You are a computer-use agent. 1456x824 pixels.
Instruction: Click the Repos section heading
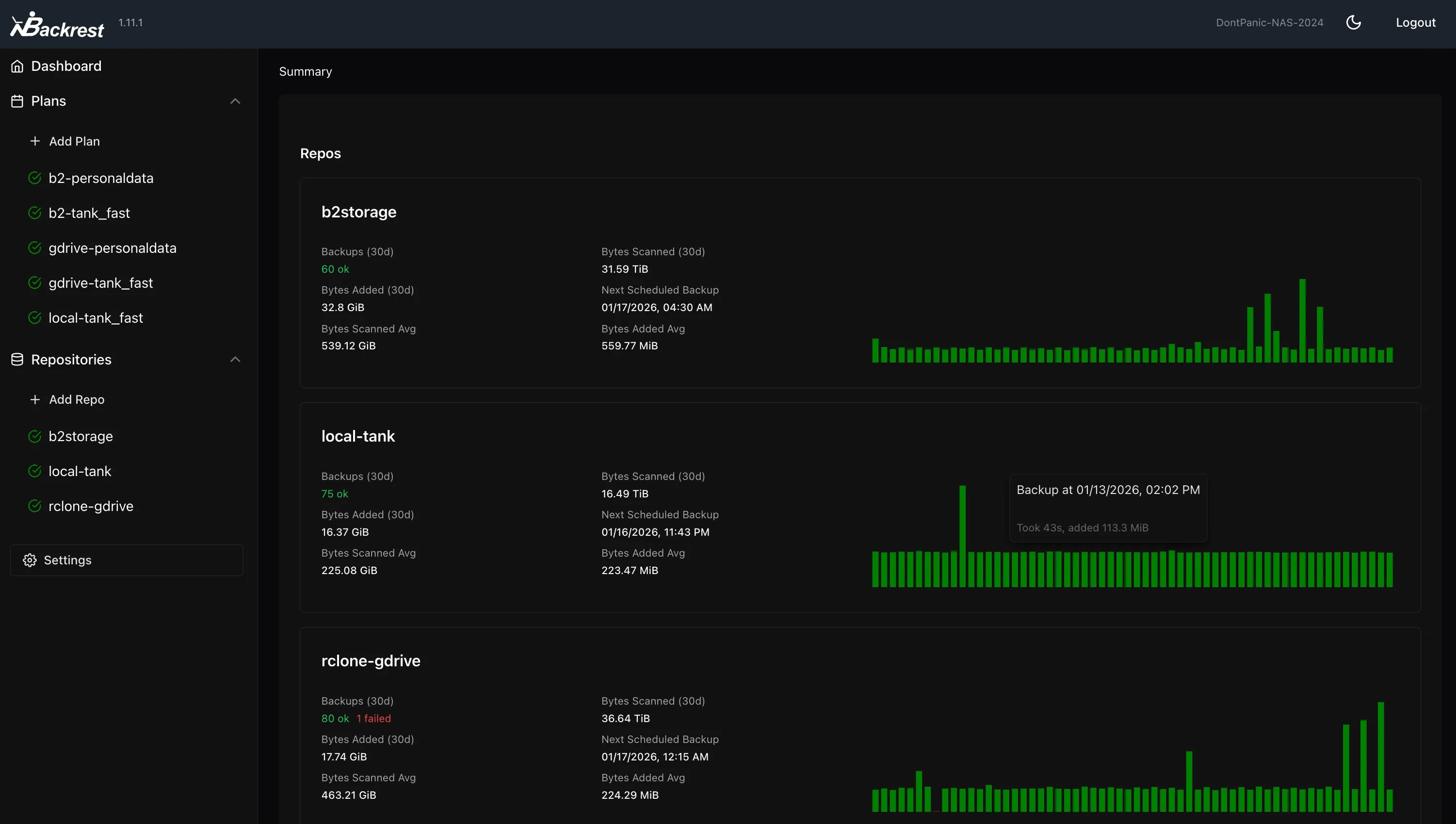[x=320, y=154]
